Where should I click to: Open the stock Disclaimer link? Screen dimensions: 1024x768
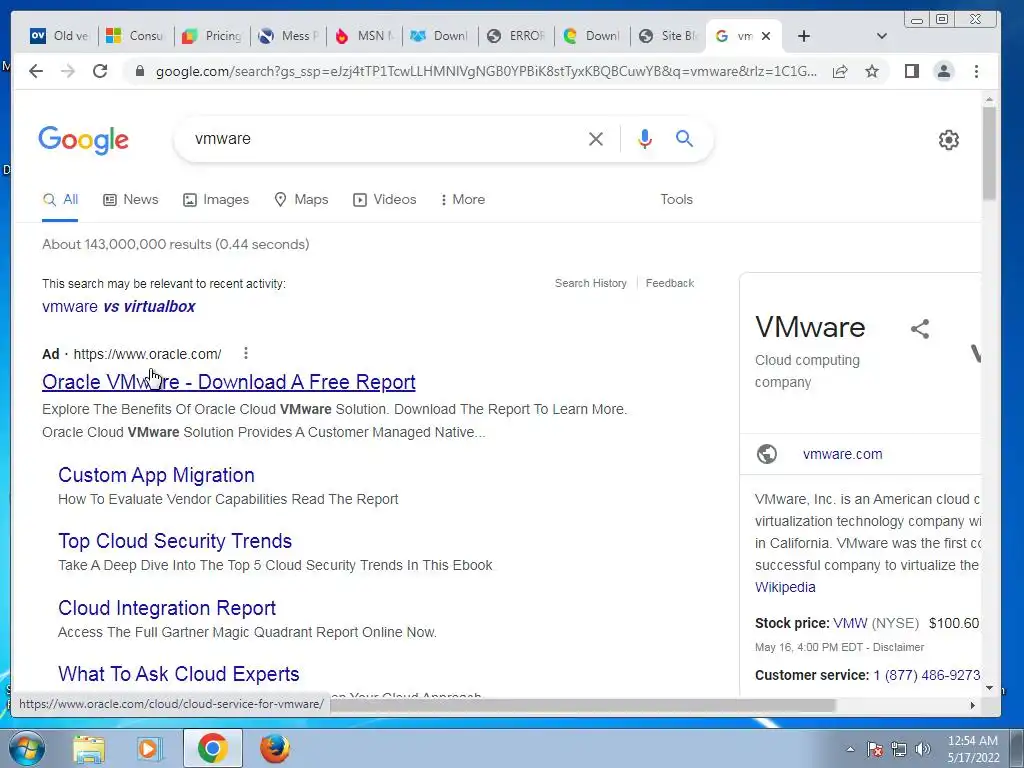(x=899, y=647)
